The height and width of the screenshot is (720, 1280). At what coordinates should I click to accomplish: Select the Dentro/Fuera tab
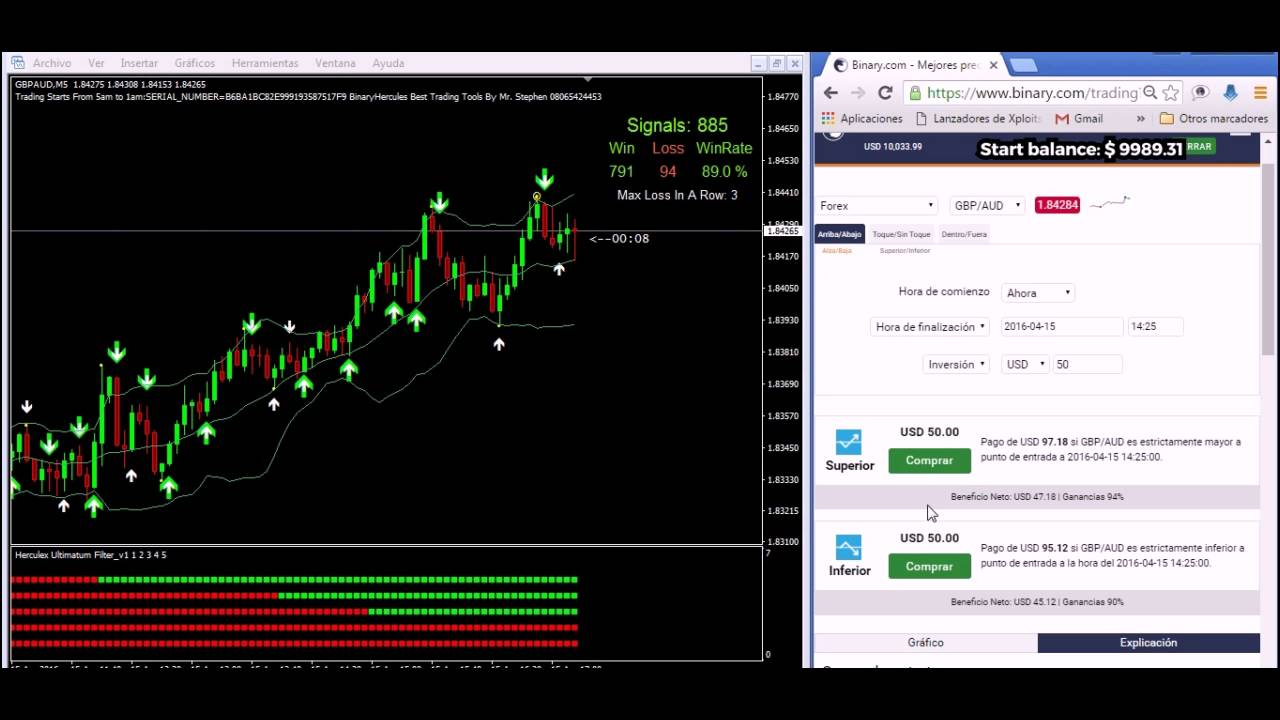(964, 234)
